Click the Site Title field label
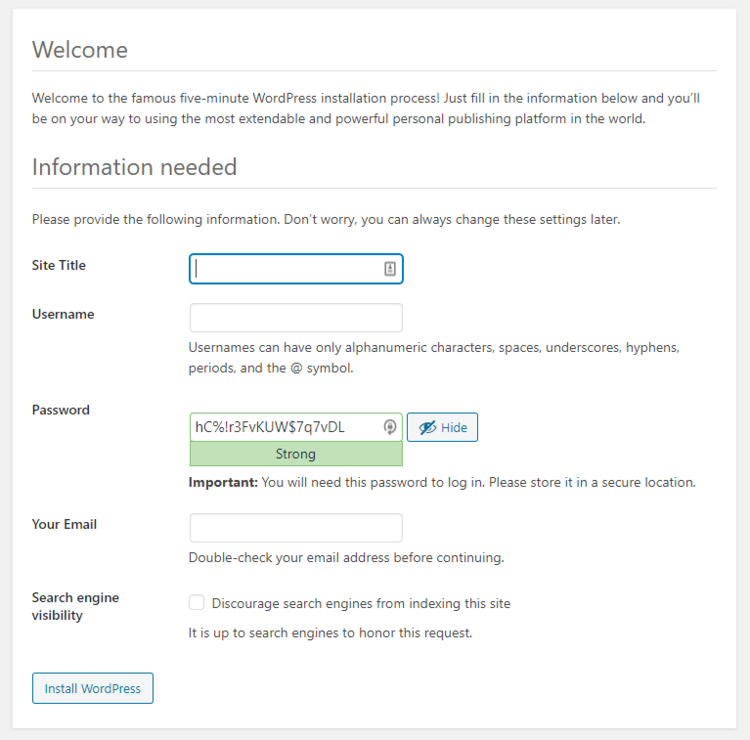This screenshot has height=740, width=750. coord(59,266)
